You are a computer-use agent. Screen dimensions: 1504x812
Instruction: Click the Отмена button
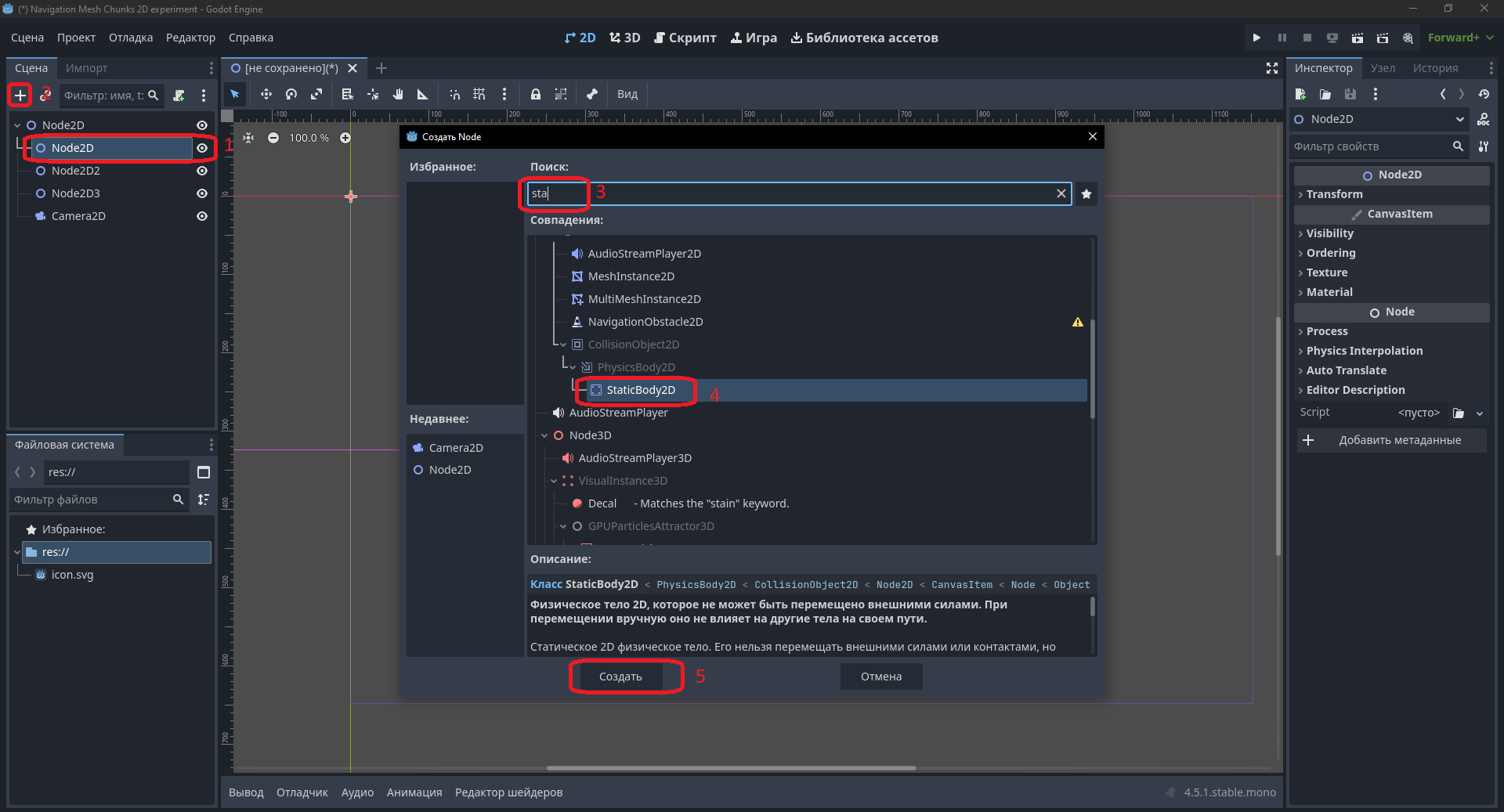click(x=881, y=677)
